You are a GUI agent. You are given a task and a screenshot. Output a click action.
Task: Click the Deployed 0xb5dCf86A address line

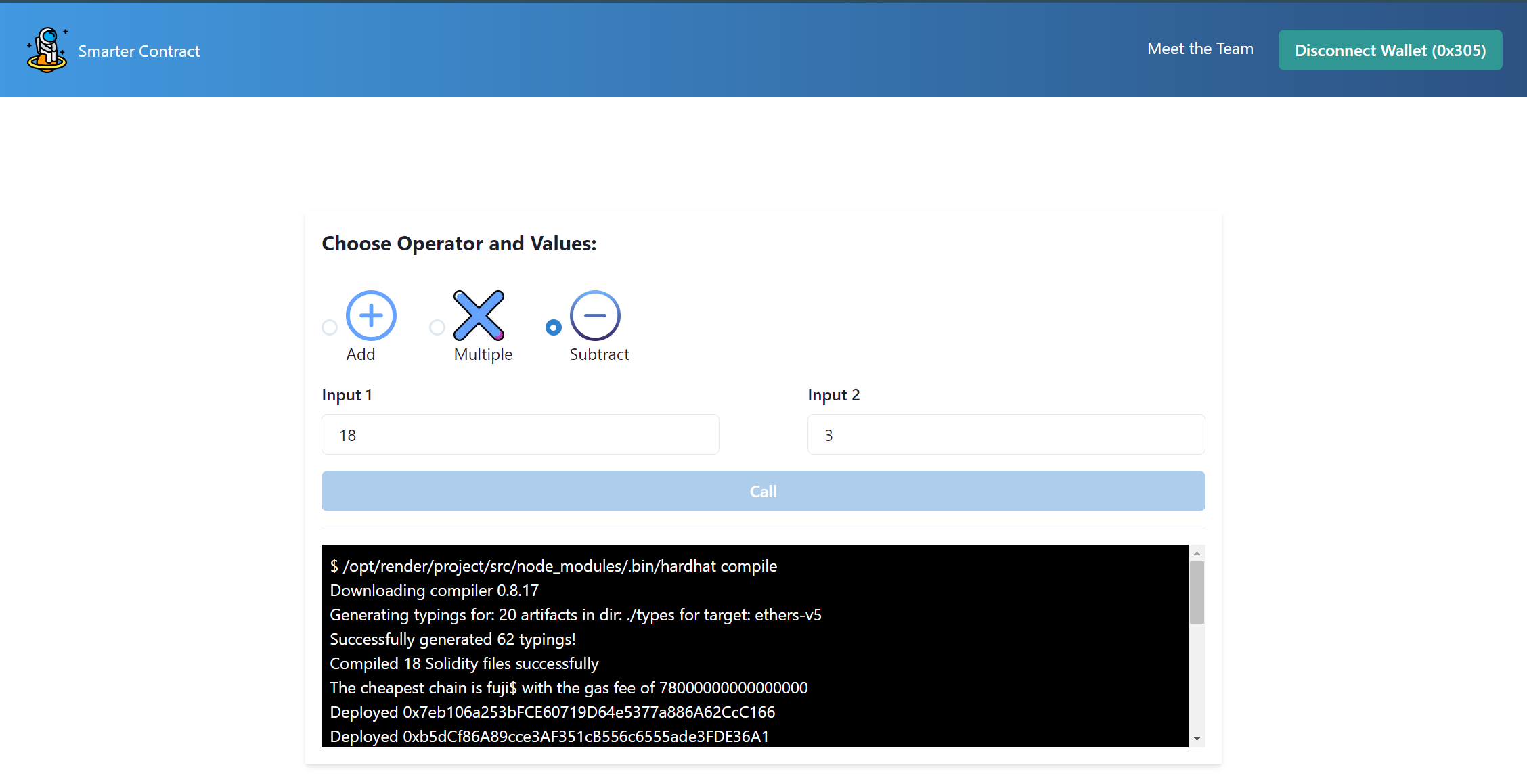point(550,737)
